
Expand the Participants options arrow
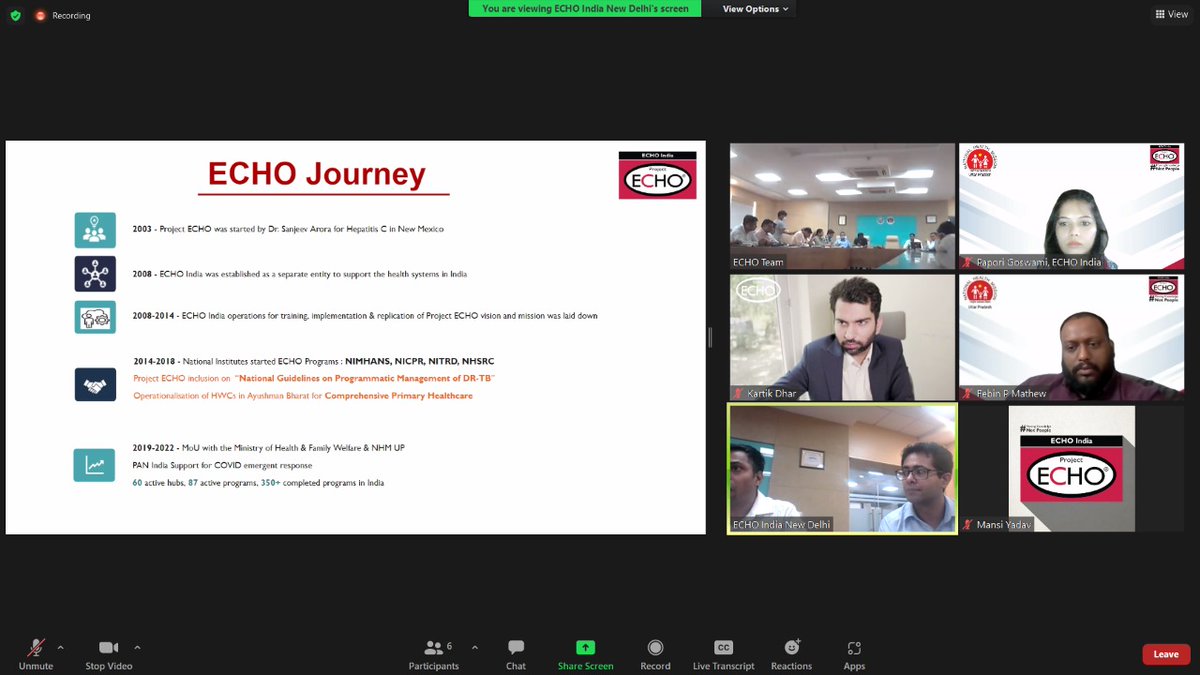(x=474, y=647)
